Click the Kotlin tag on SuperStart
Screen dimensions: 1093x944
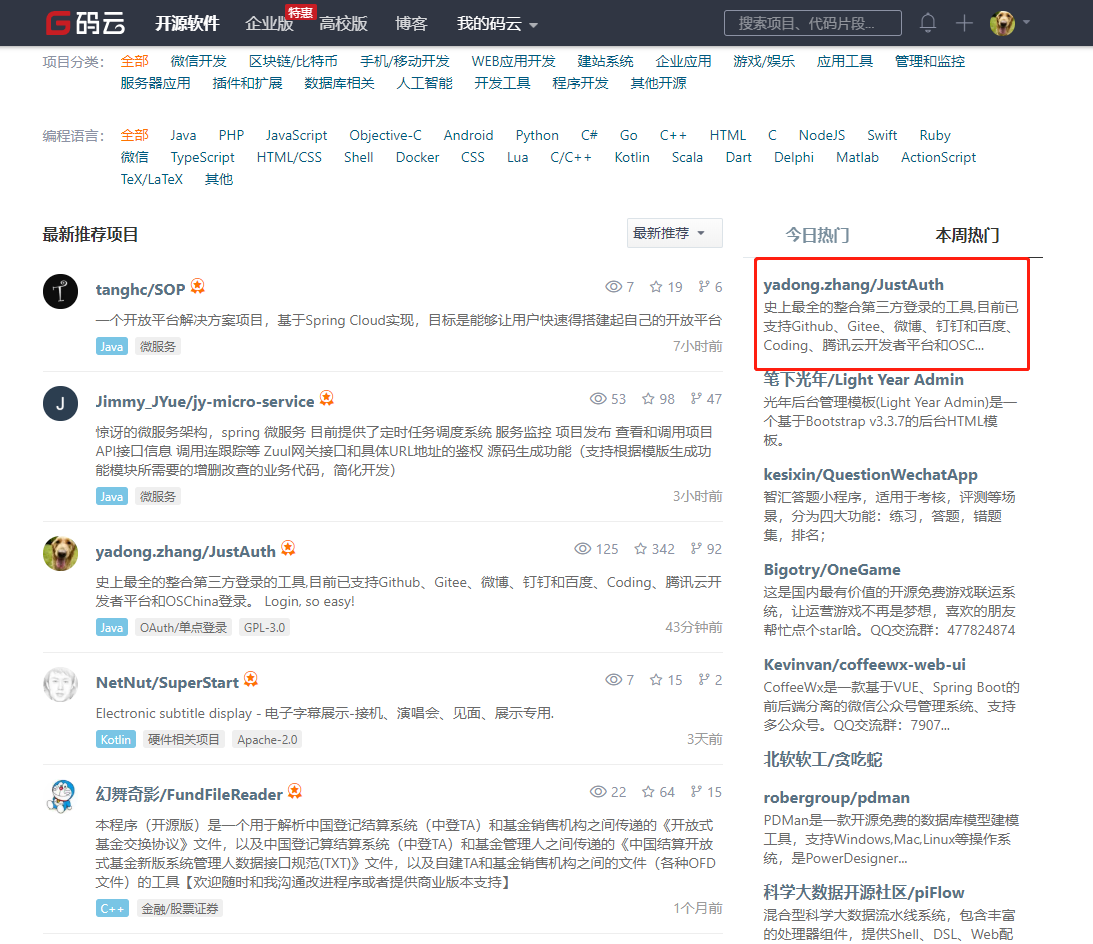pyautogui.click(x=116, y=740)
